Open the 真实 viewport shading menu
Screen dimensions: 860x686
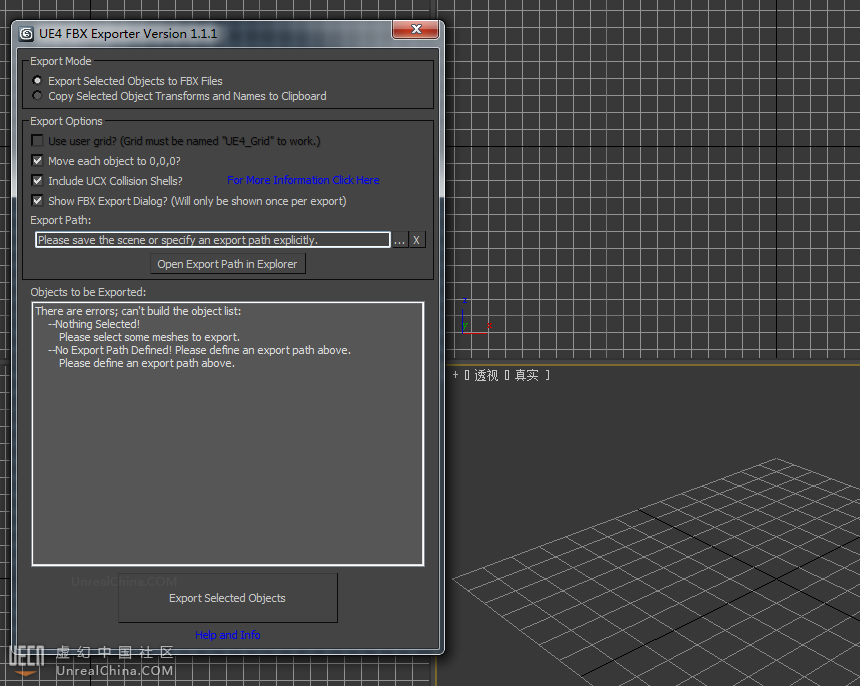click(527, 376)
